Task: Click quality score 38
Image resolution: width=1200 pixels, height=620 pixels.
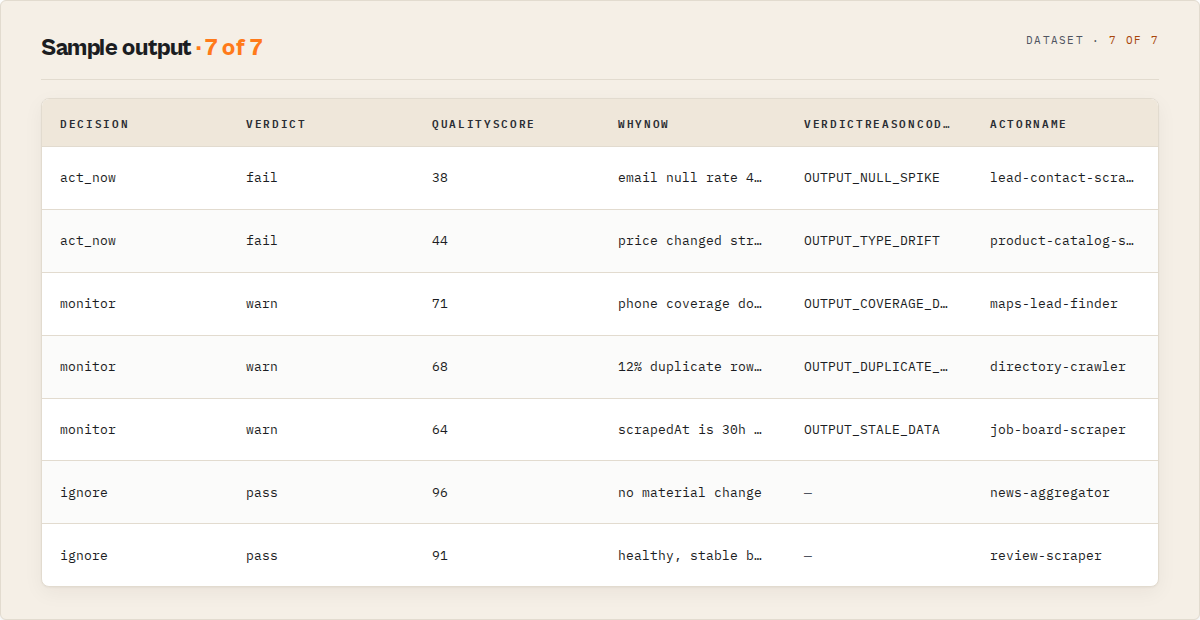Action: [x=440, y=178]
